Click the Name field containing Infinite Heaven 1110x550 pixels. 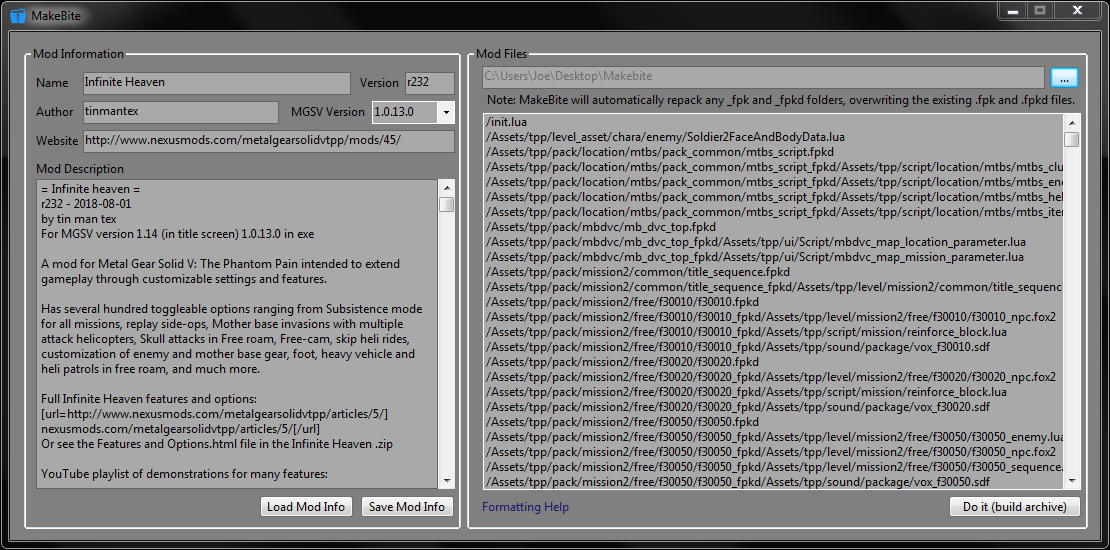pos(215,83)
